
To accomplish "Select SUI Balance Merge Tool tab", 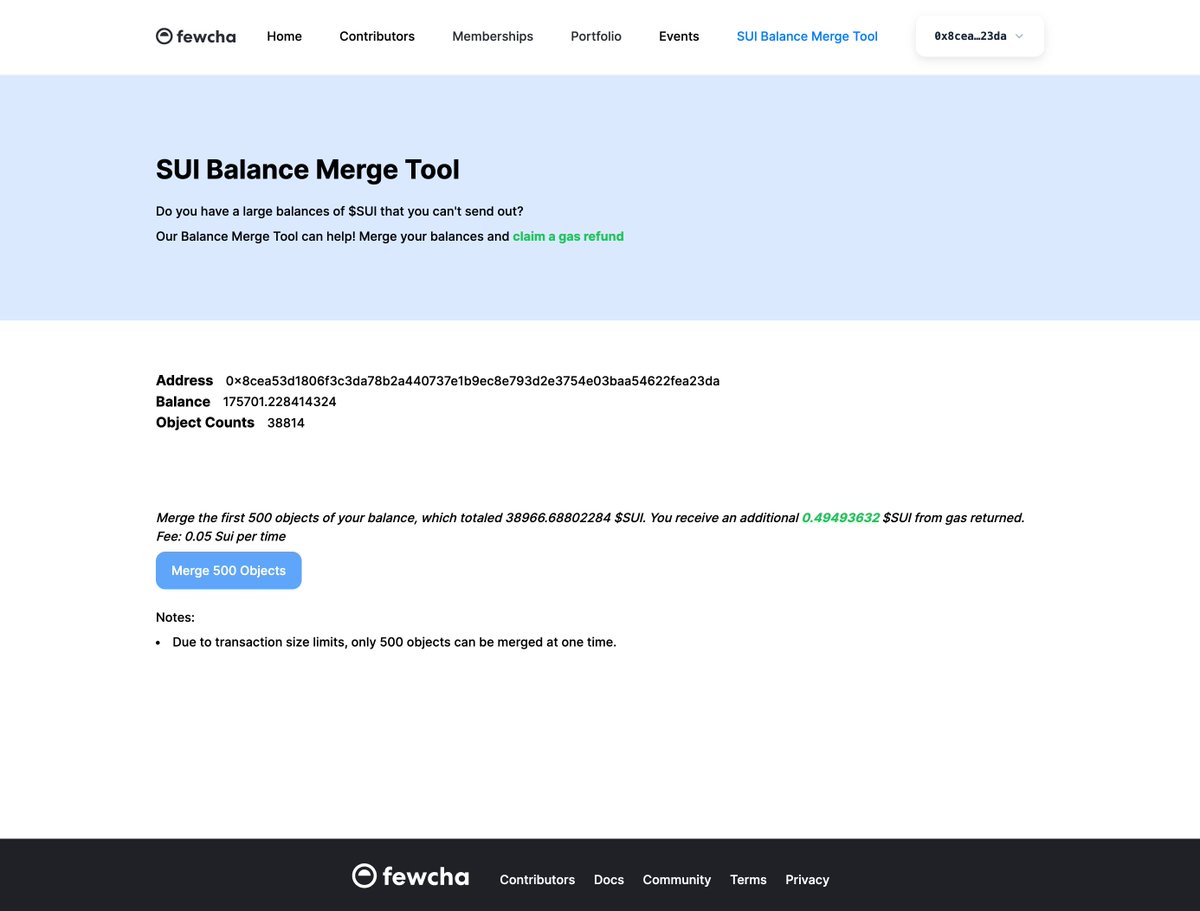I will pos(807,36).
